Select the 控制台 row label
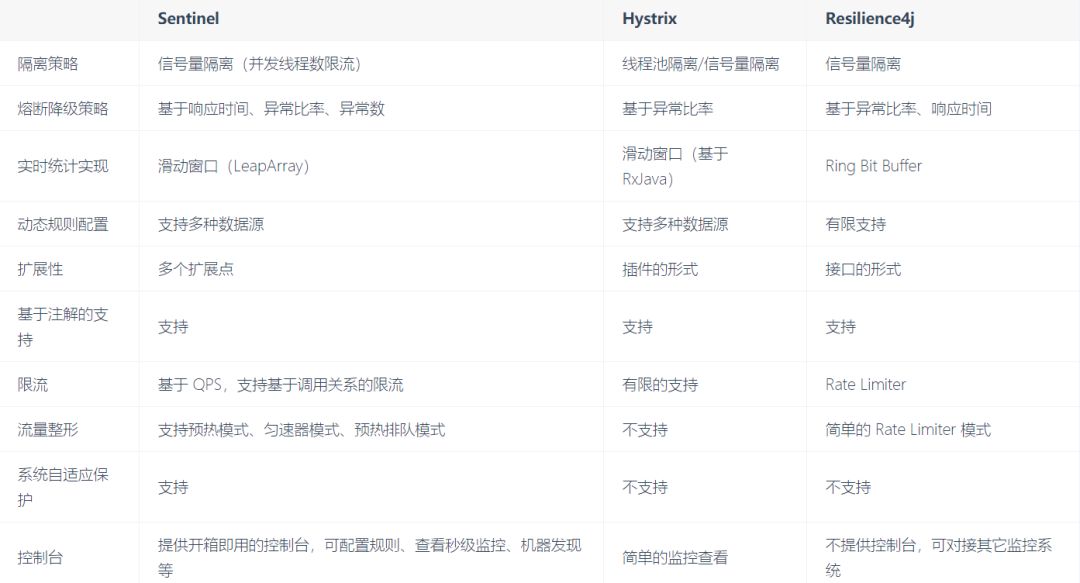Viewport: 1080px width, 583px height. 40,558
